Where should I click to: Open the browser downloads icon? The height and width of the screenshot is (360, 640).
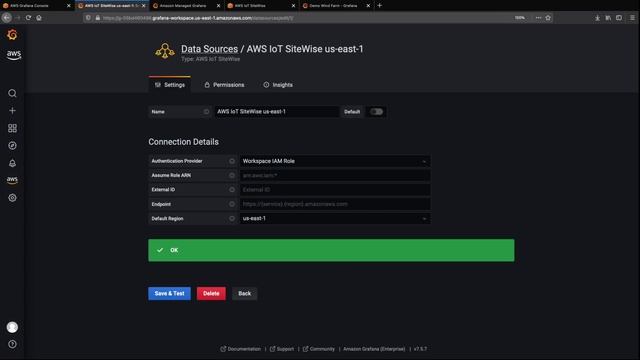coord(597,18)
